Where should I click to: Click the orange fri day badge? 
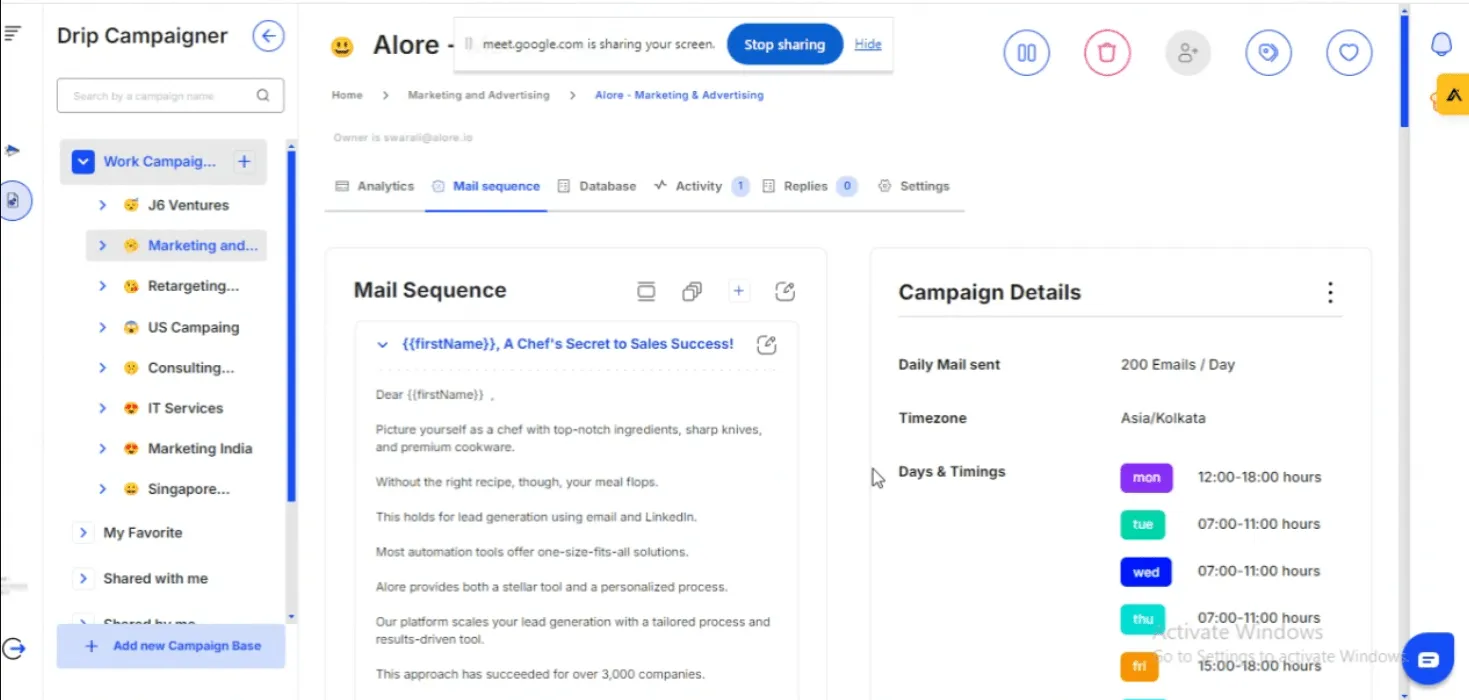1139,666
